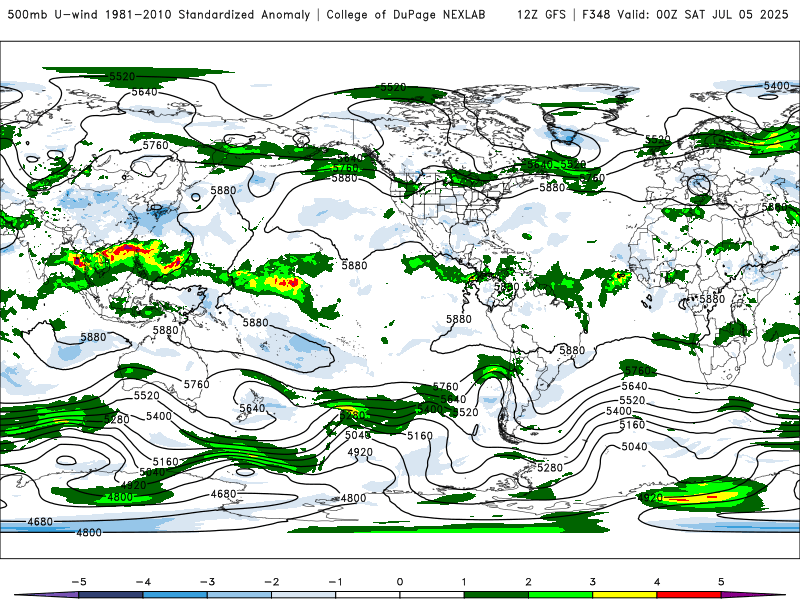The image size is (800, 600).
Task: Click the '-5' colorbar label
Action: (79, 582)
